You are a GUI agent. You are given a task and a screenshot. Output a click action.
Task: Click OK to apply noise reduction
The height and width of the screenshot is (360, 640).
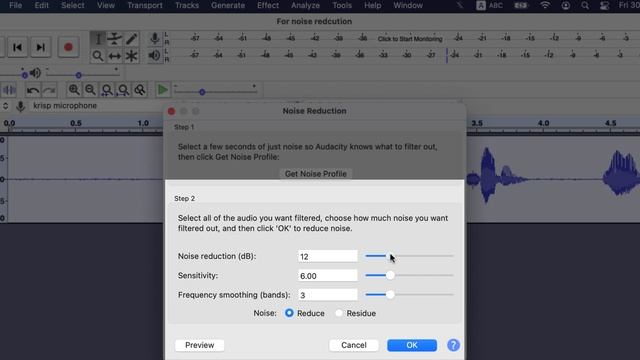[x=412, y=345]
